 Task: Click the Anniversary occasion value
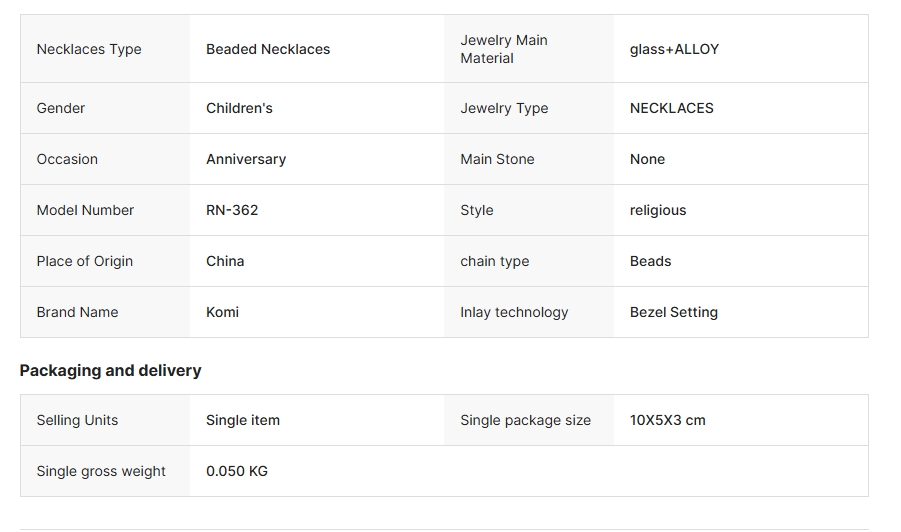click(246, 159)
